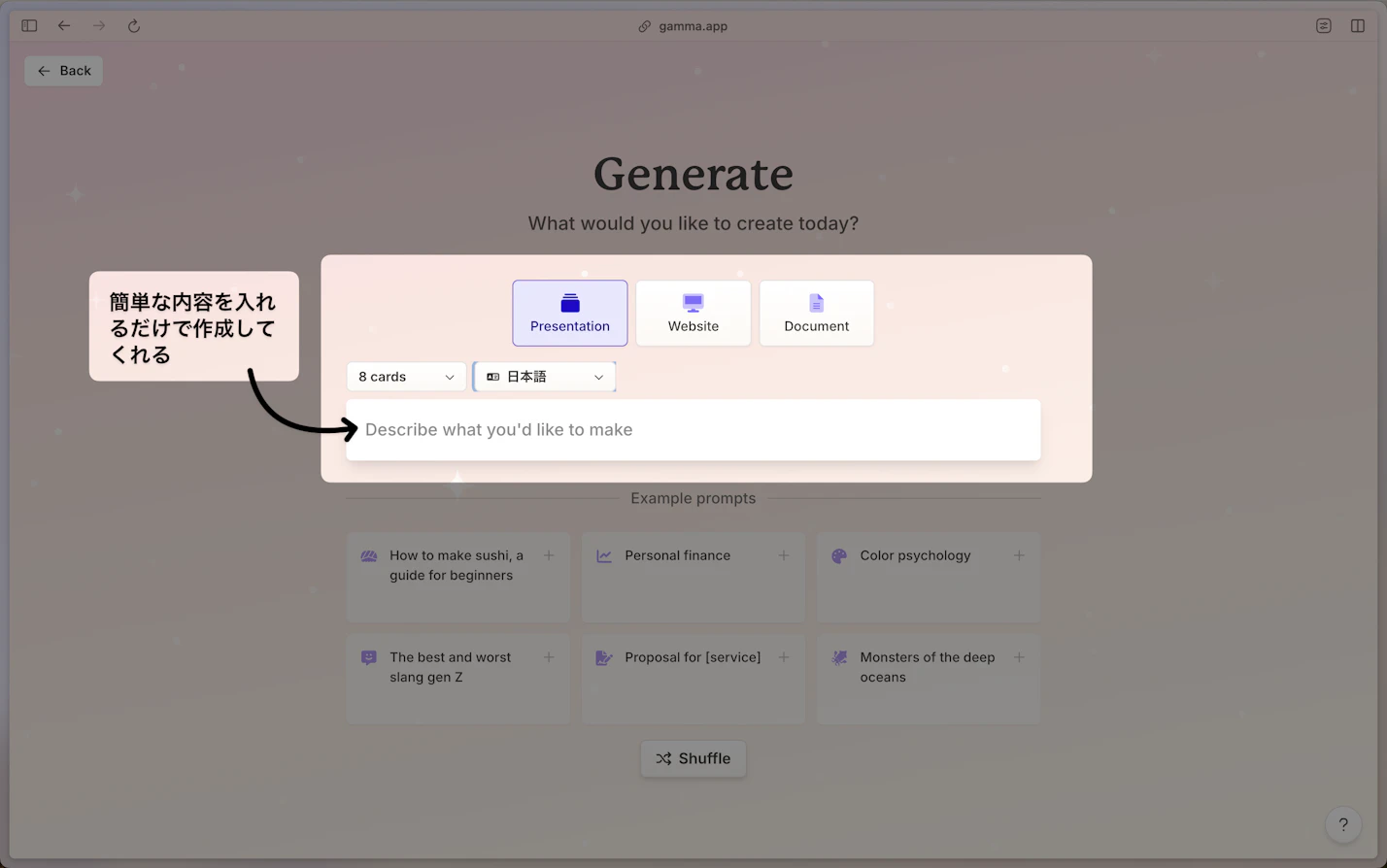Toggle the browser sidebar icon

click(x=29, y=26)
